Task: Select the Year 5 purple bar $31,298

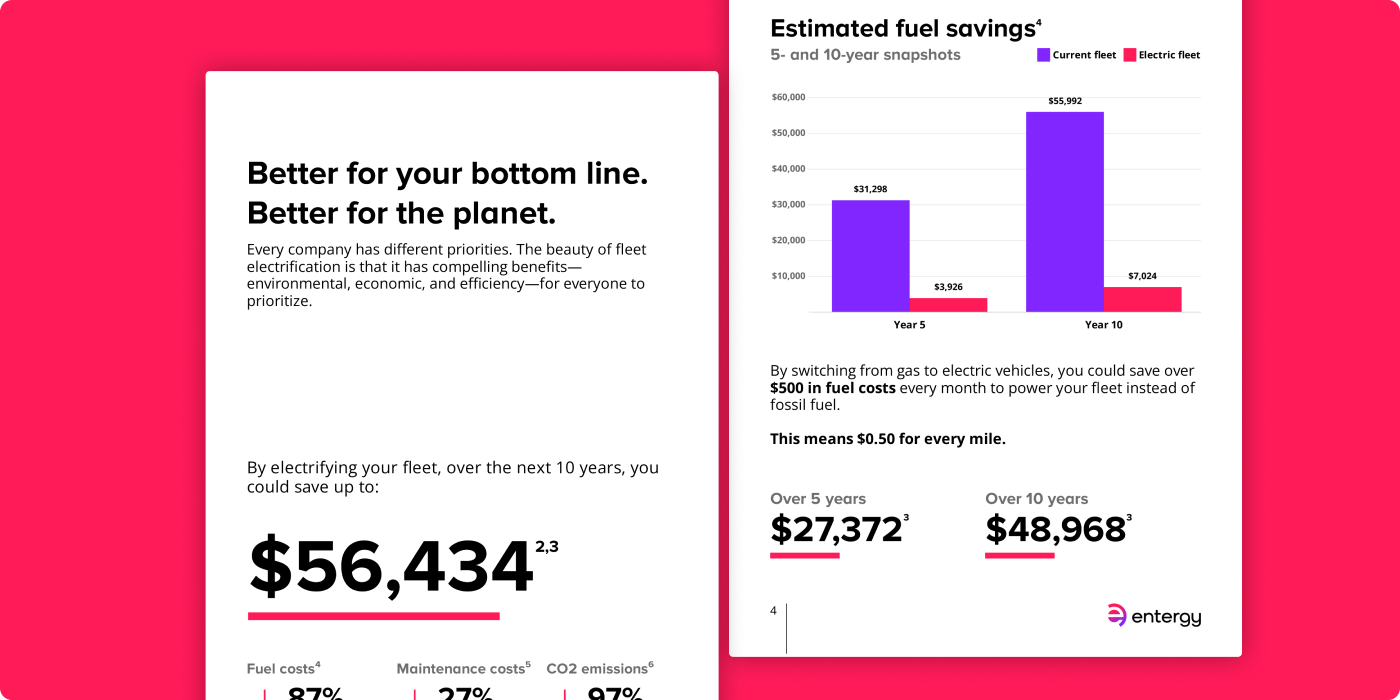Action: pos(870,256)
